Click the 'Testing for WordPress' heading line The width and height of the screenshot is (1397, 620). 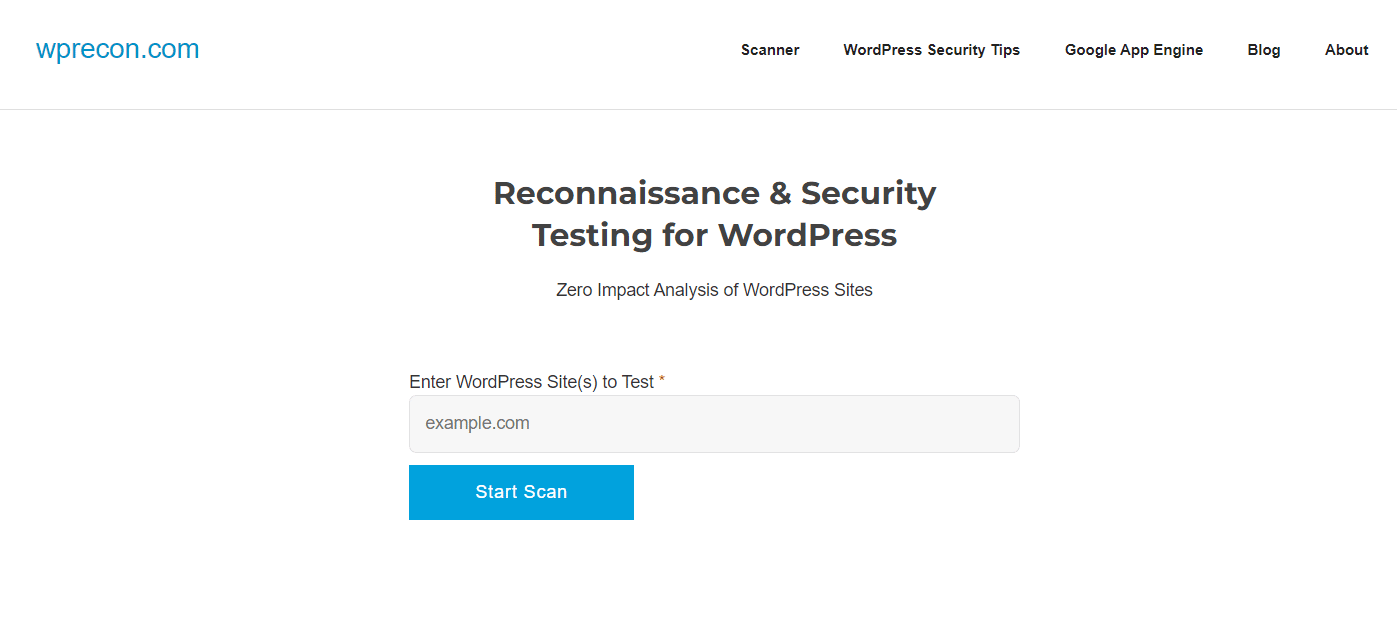(714, 235)
